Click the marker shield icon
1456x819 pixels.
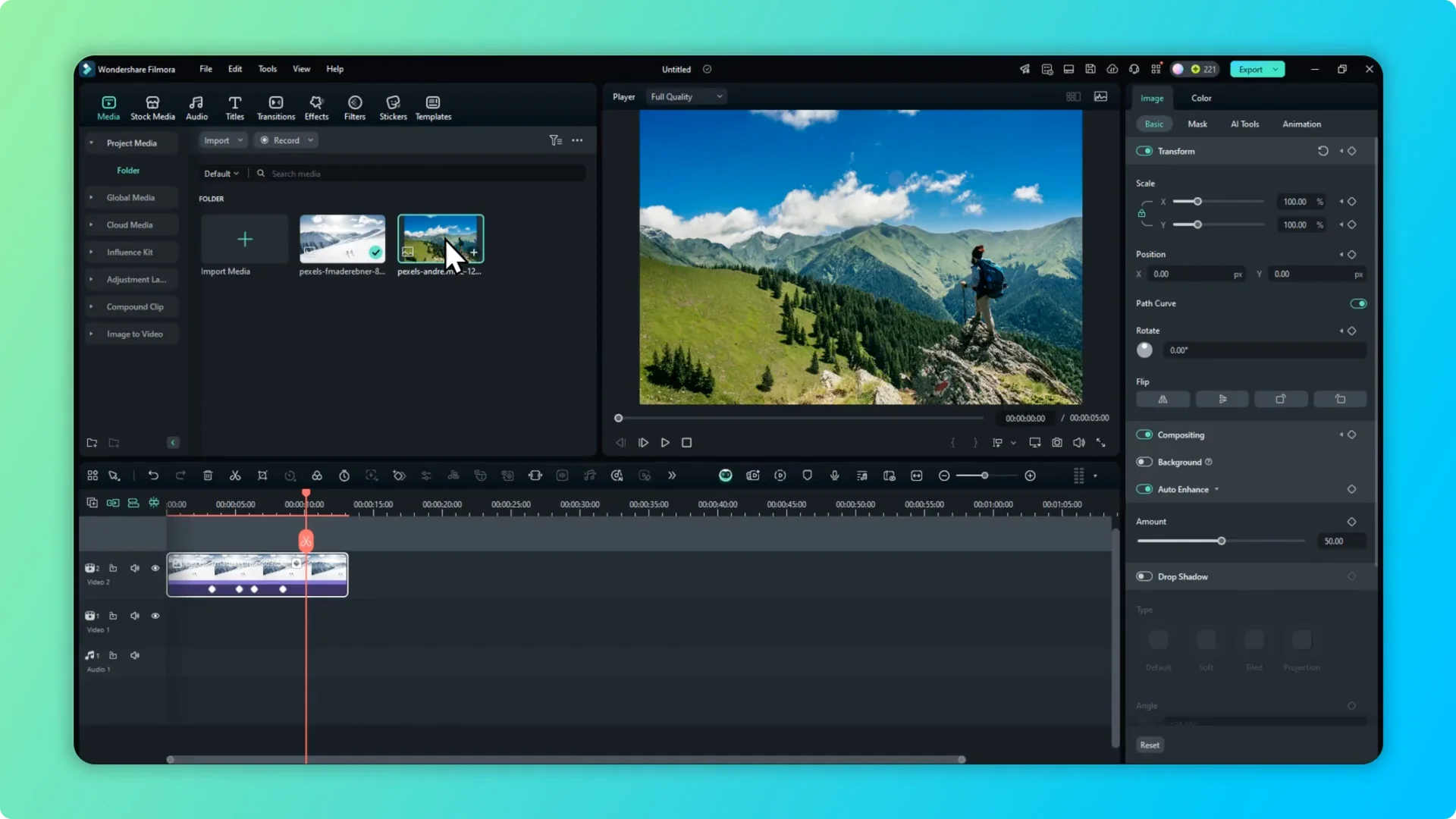click(808, 475)
